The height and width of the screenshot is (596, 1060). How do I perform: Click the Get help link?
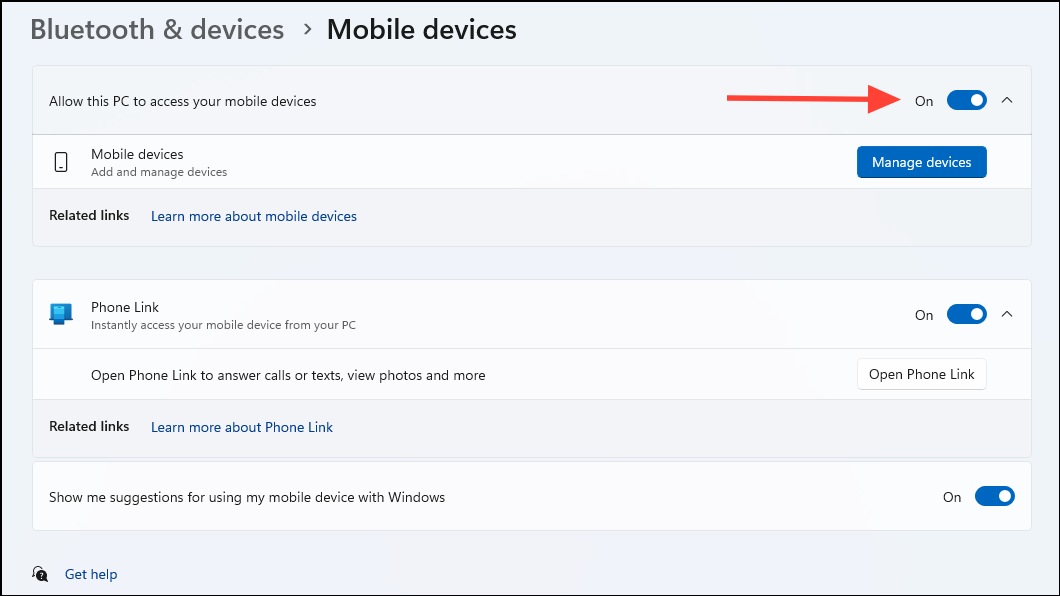(x=90, y=574)
